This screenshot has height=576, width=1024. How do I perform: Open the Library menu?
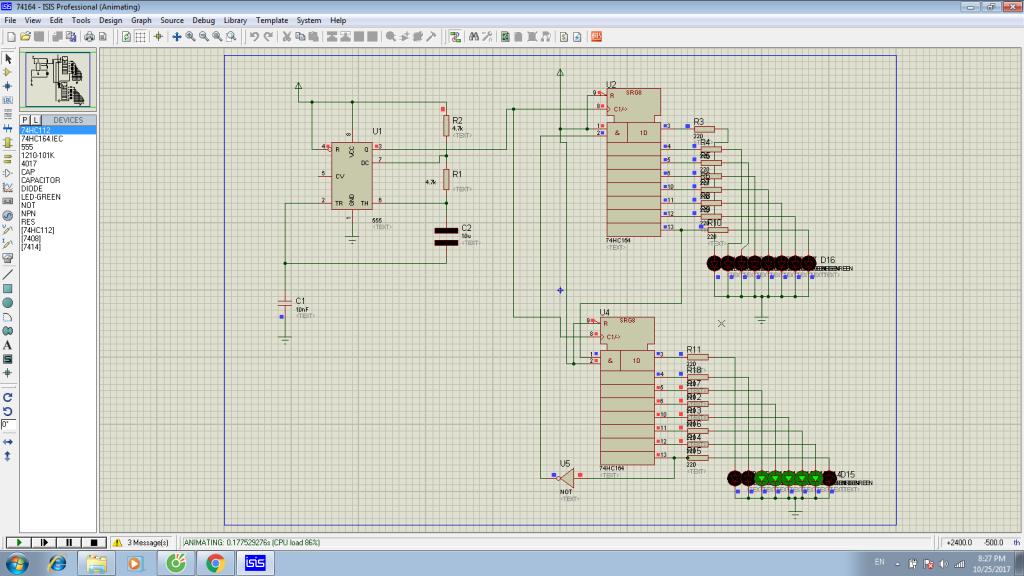[235, 20]
